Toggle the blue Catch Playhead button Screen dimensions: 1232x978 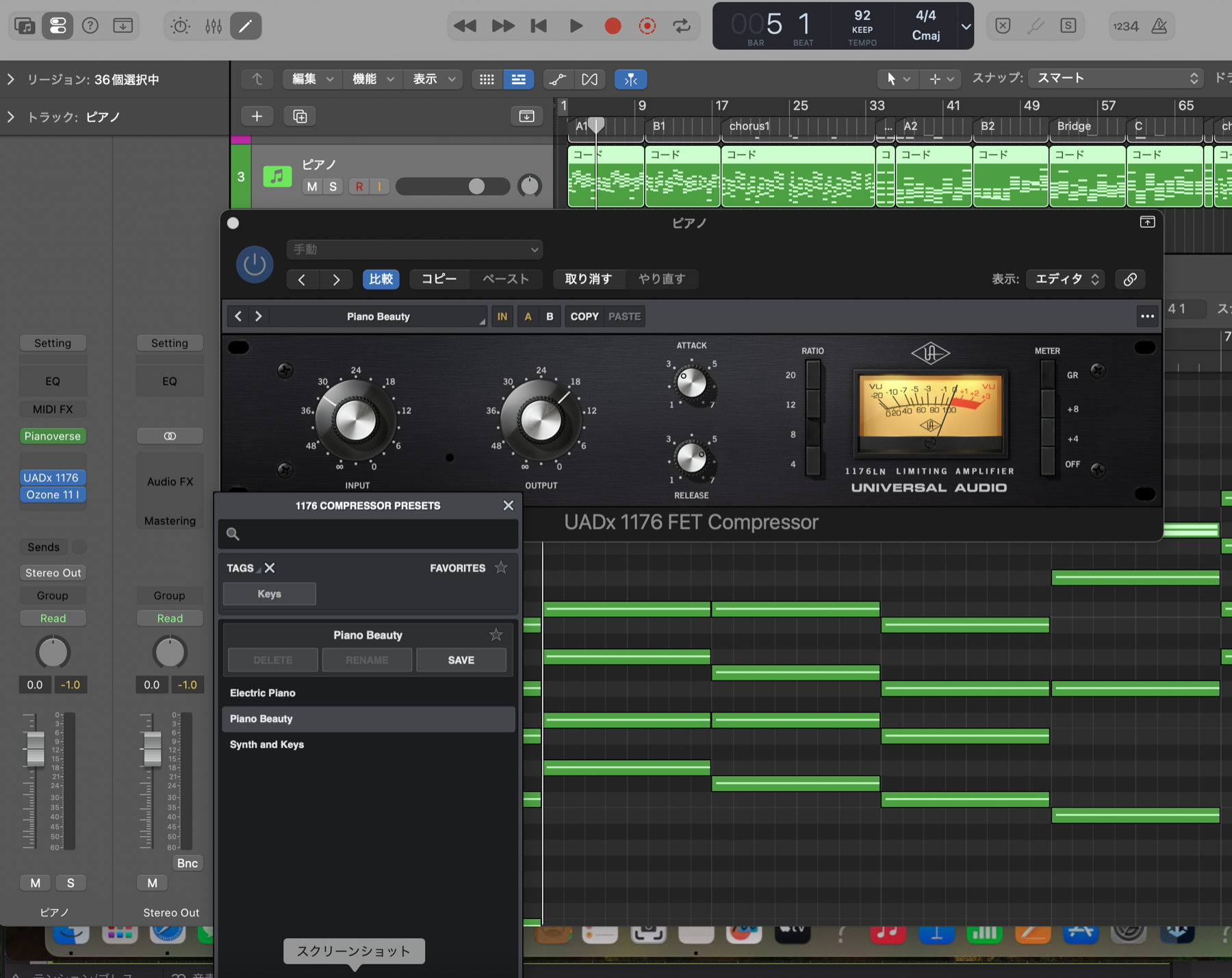pos(630,79)
